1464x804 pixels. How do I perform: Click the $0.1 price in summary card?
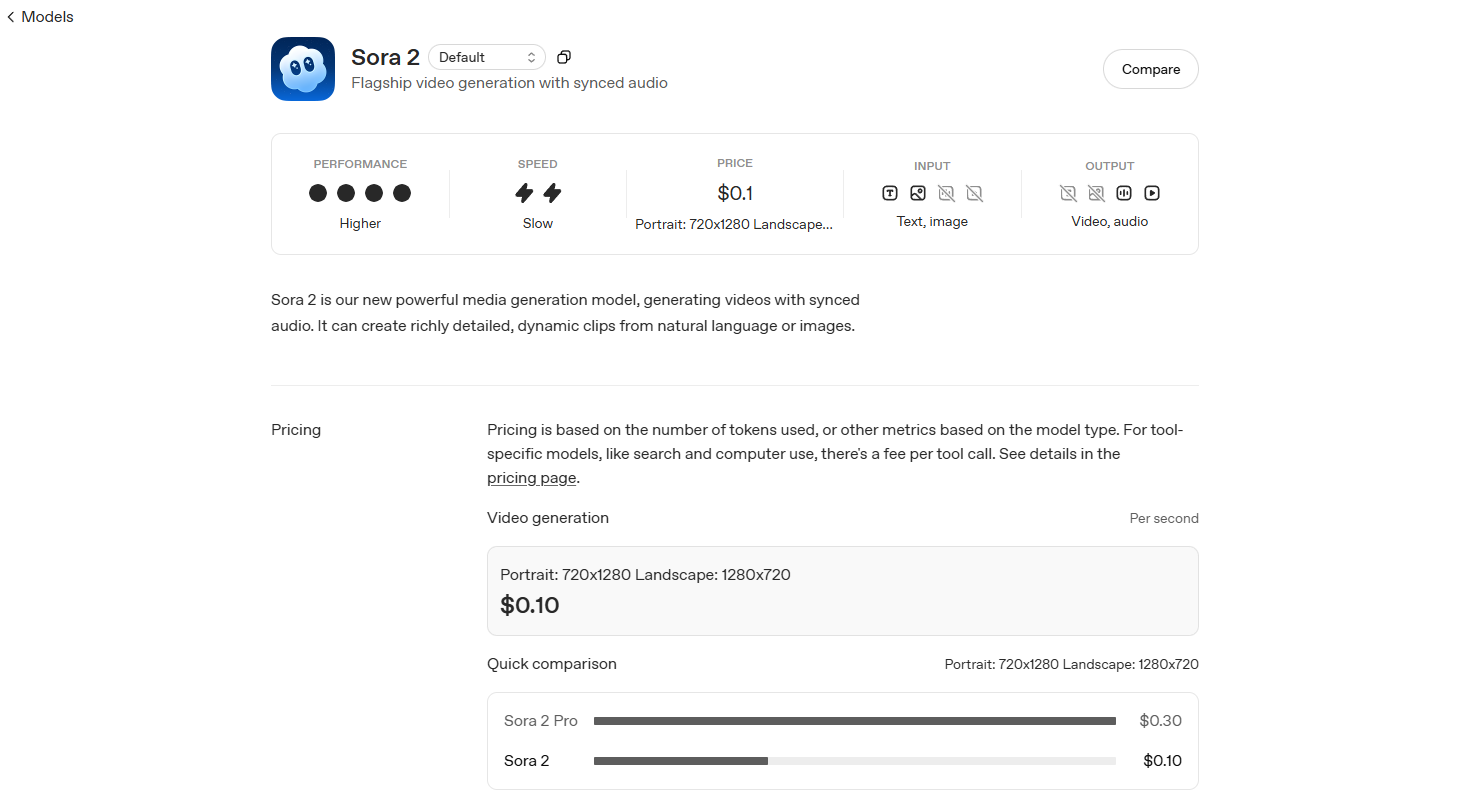(x=735, y=193)
